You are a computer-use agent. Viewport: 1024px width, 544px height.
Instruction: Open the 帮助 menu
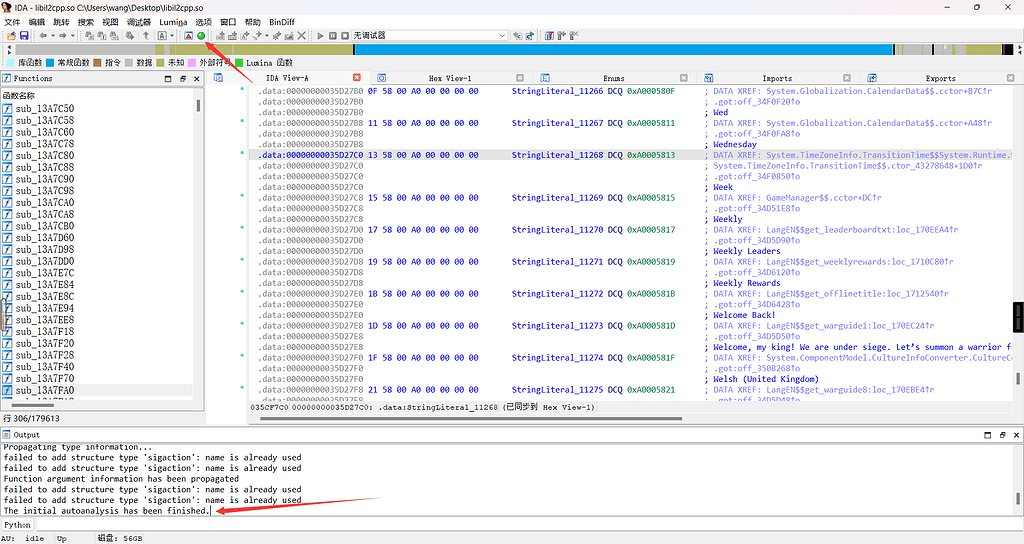pos(252,22)
